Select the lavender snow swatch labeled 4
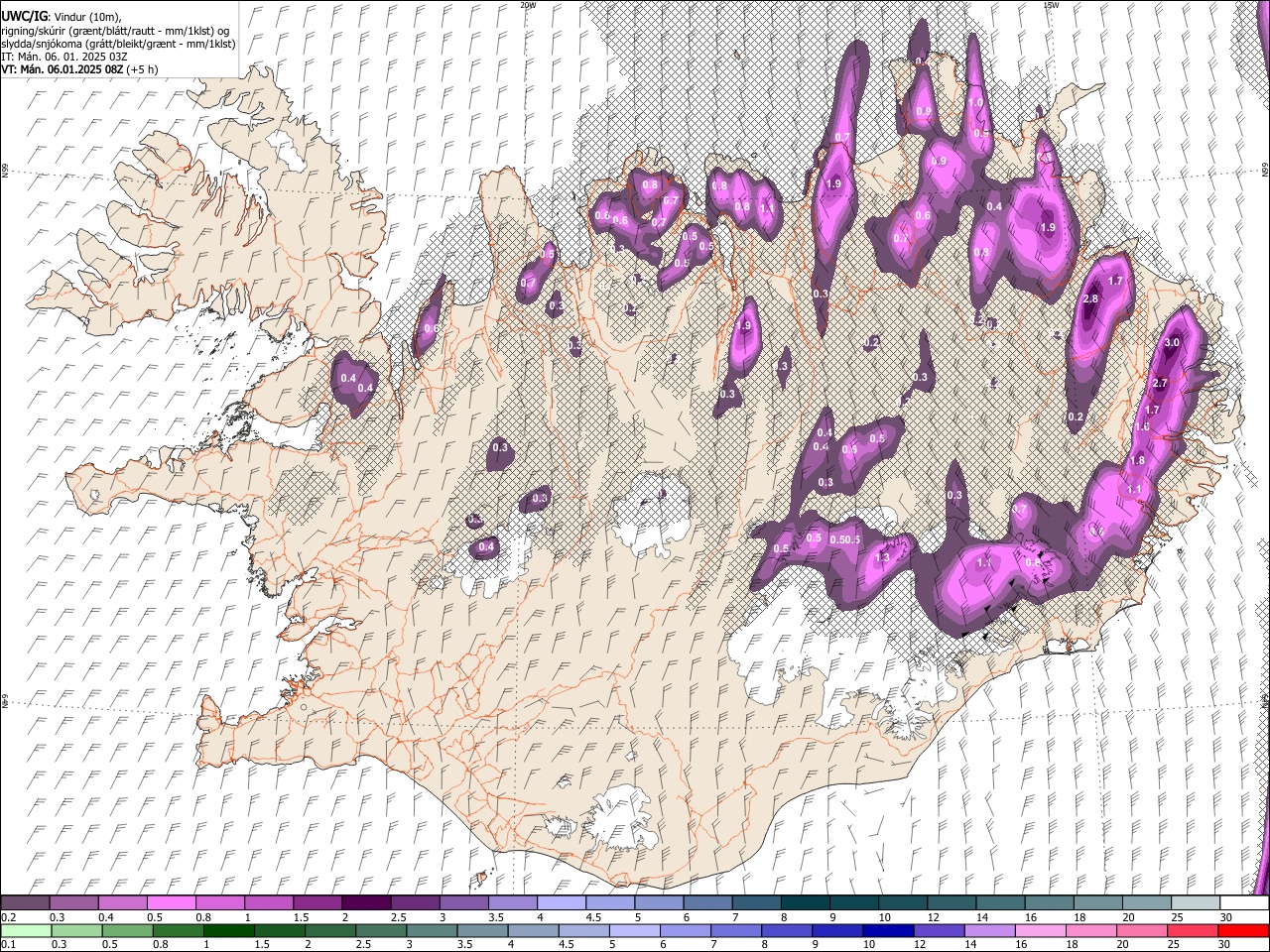The image size is (1270, 952). pyautogui.click(x=561, y=903)
